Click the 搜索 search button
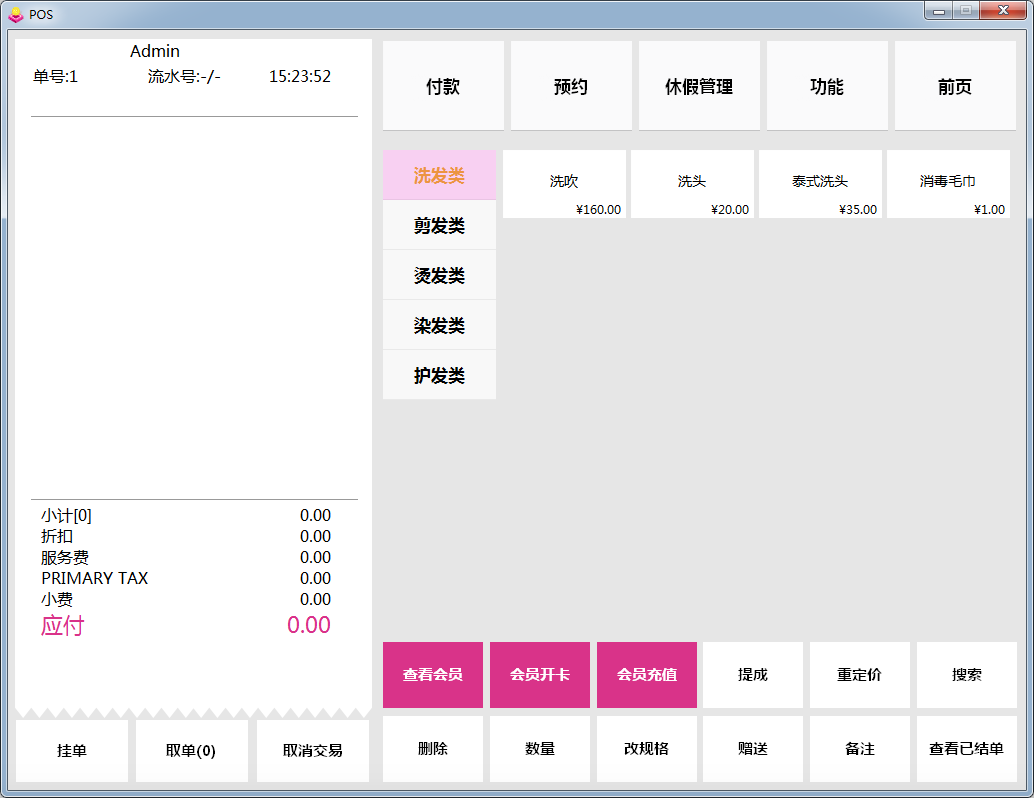The height and width of the screenshot is (798, 1034). point(966,675)
